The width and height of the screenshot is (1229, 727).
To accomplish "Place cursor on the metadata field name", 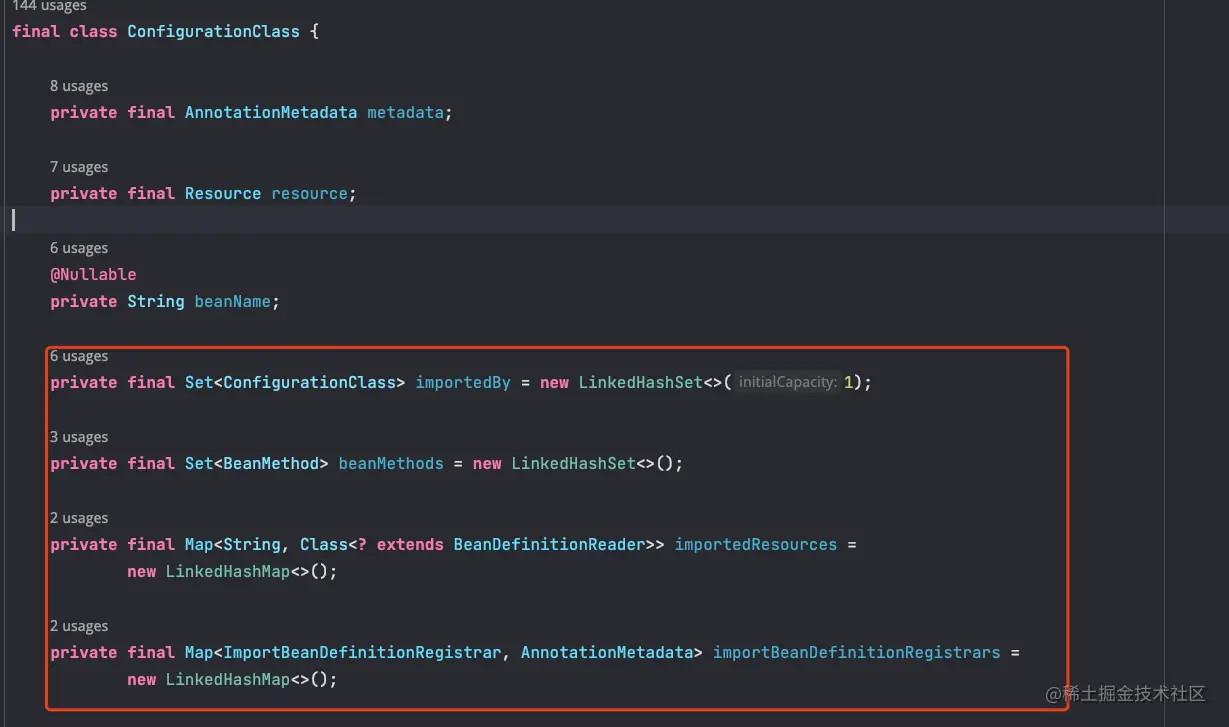I will pyautogui.click(x=405, y=112).
